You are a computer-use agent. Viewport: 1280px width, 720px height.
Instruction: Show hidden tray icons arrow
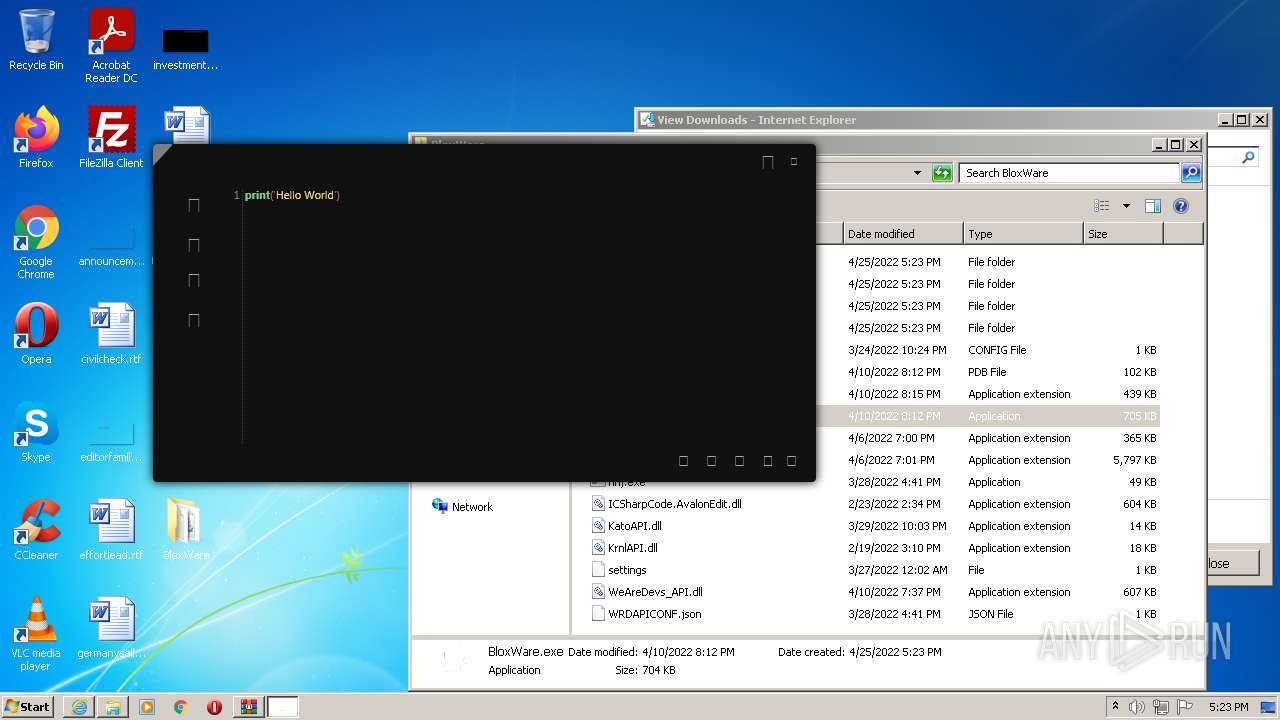[x=1115, y=707]
